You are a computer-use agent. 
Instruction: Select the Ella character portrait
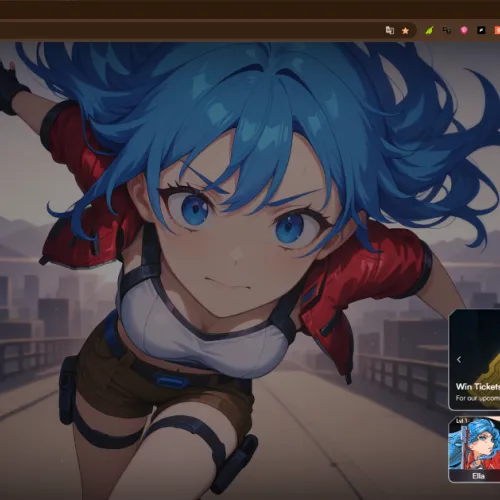pos(474,443)
